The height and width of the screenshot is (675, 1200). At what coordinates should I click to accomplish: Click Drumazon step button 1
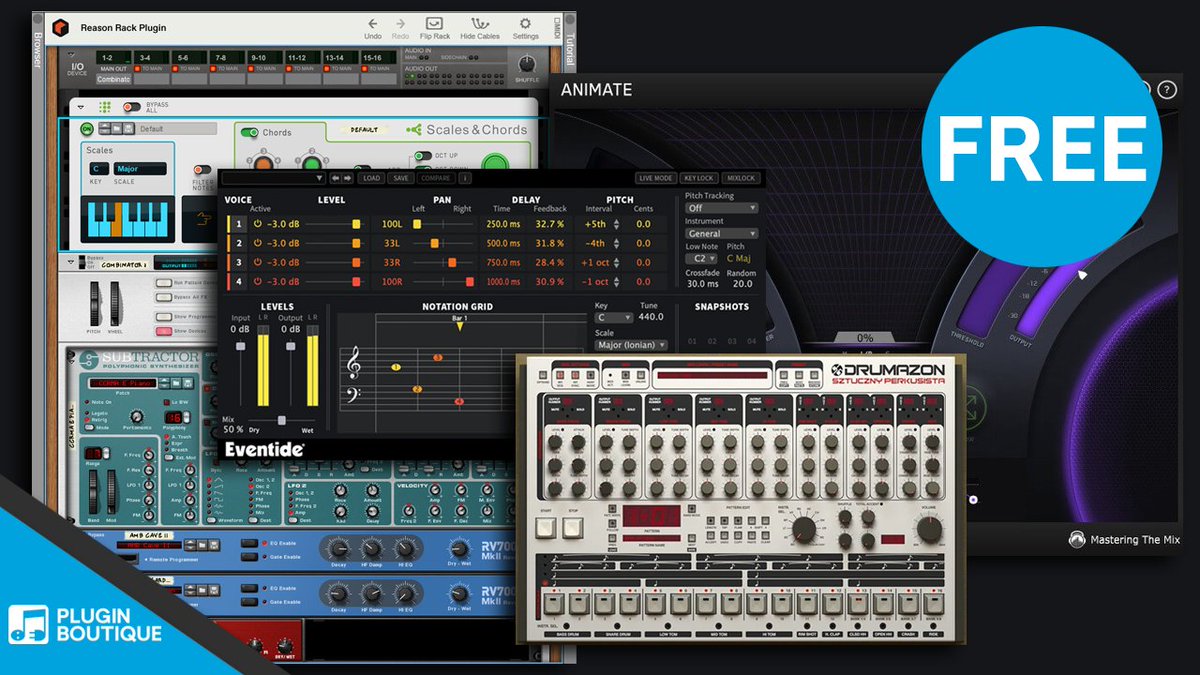[x=553, y=604]
